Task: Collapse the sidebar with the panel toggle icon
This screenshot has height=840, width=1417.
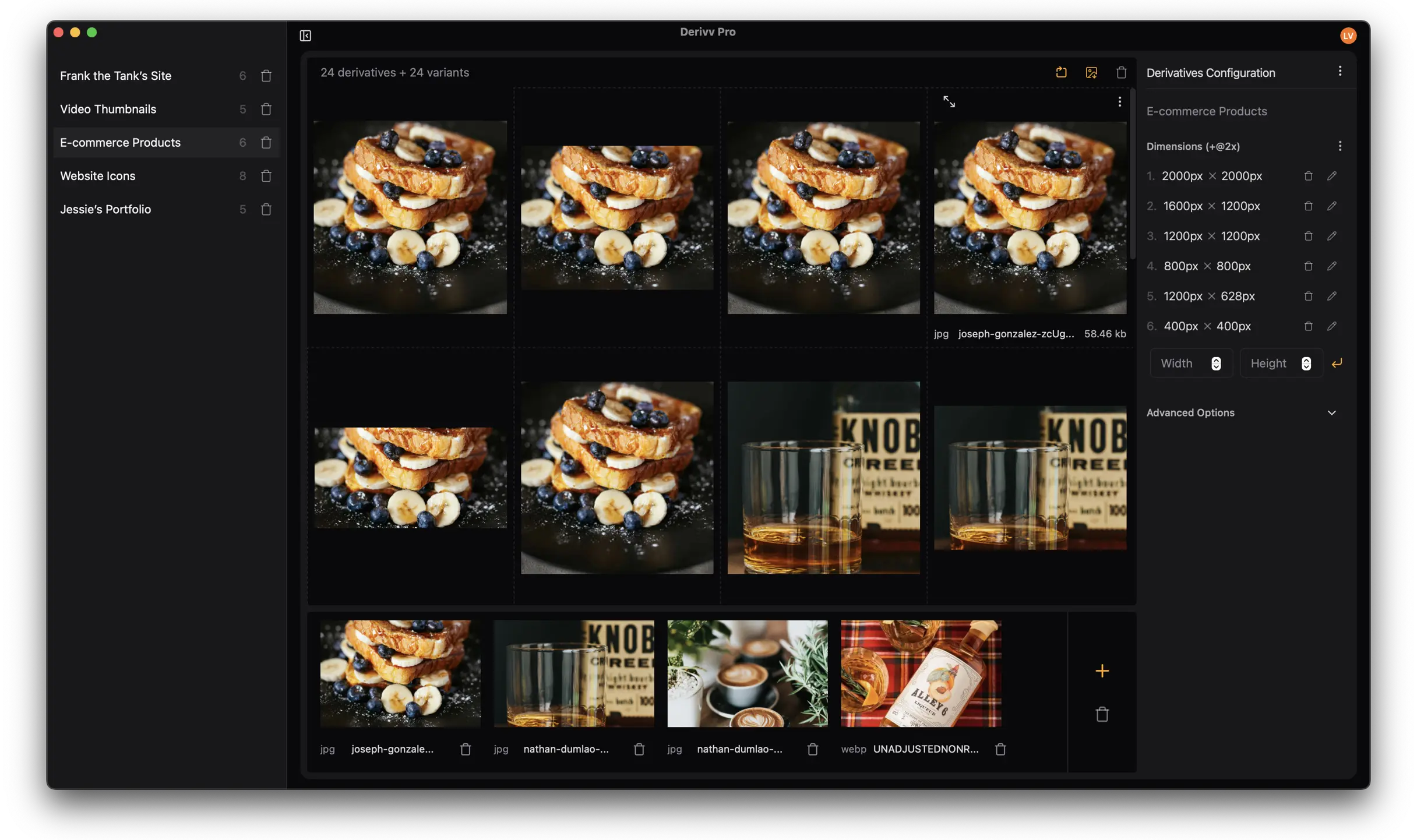Action: point(305,36)
